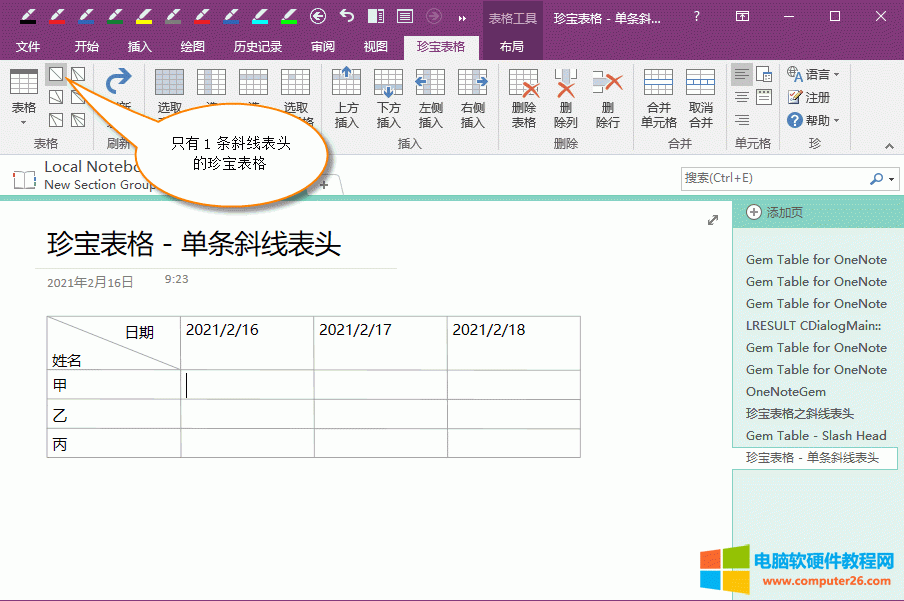
Task: Click the 删除表格 (delete table) icon
Action: (523, 98)
